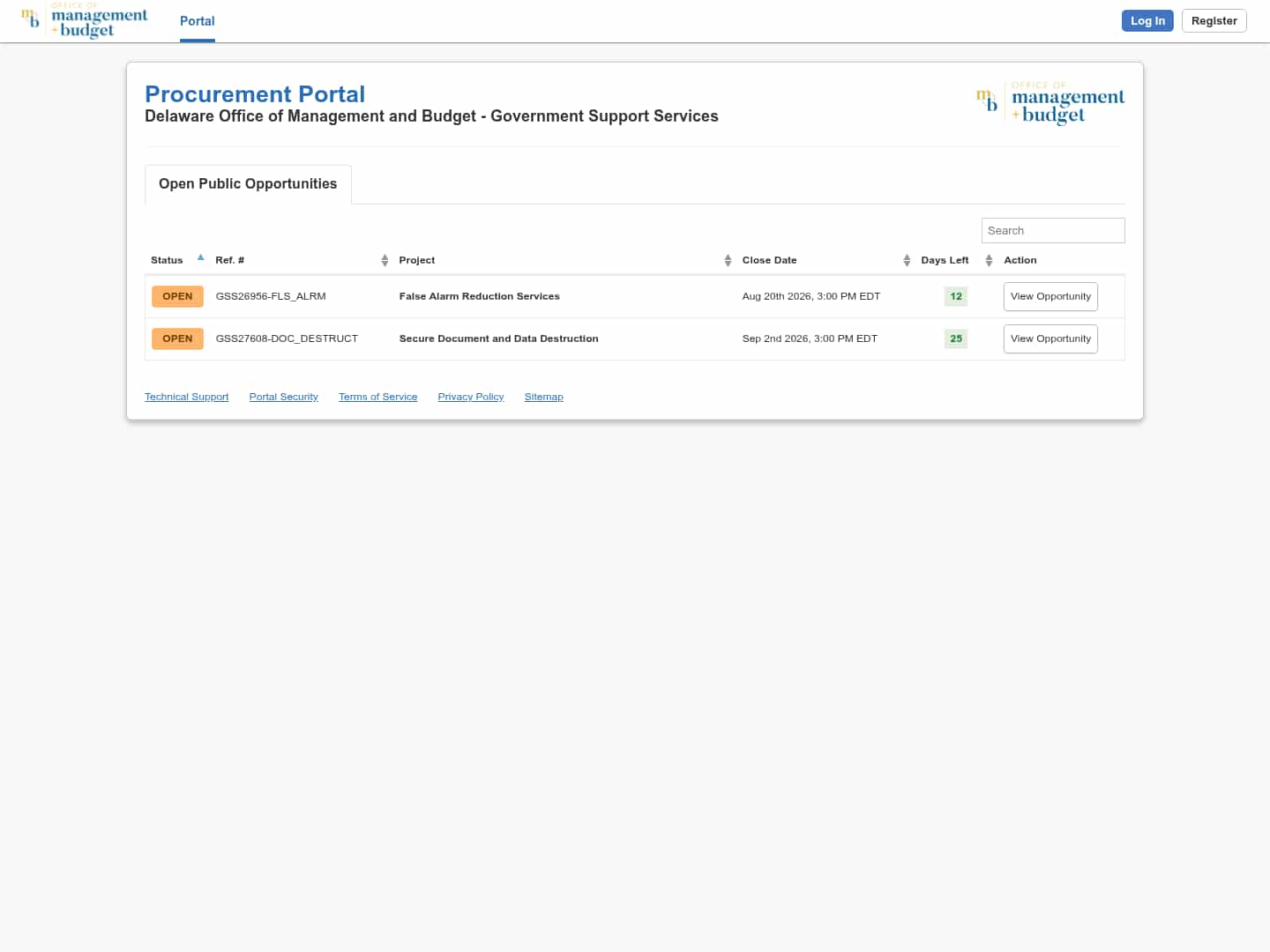Open the Privacy Policy link
This screenshot has width=1270, height=952.
point(471,397)
